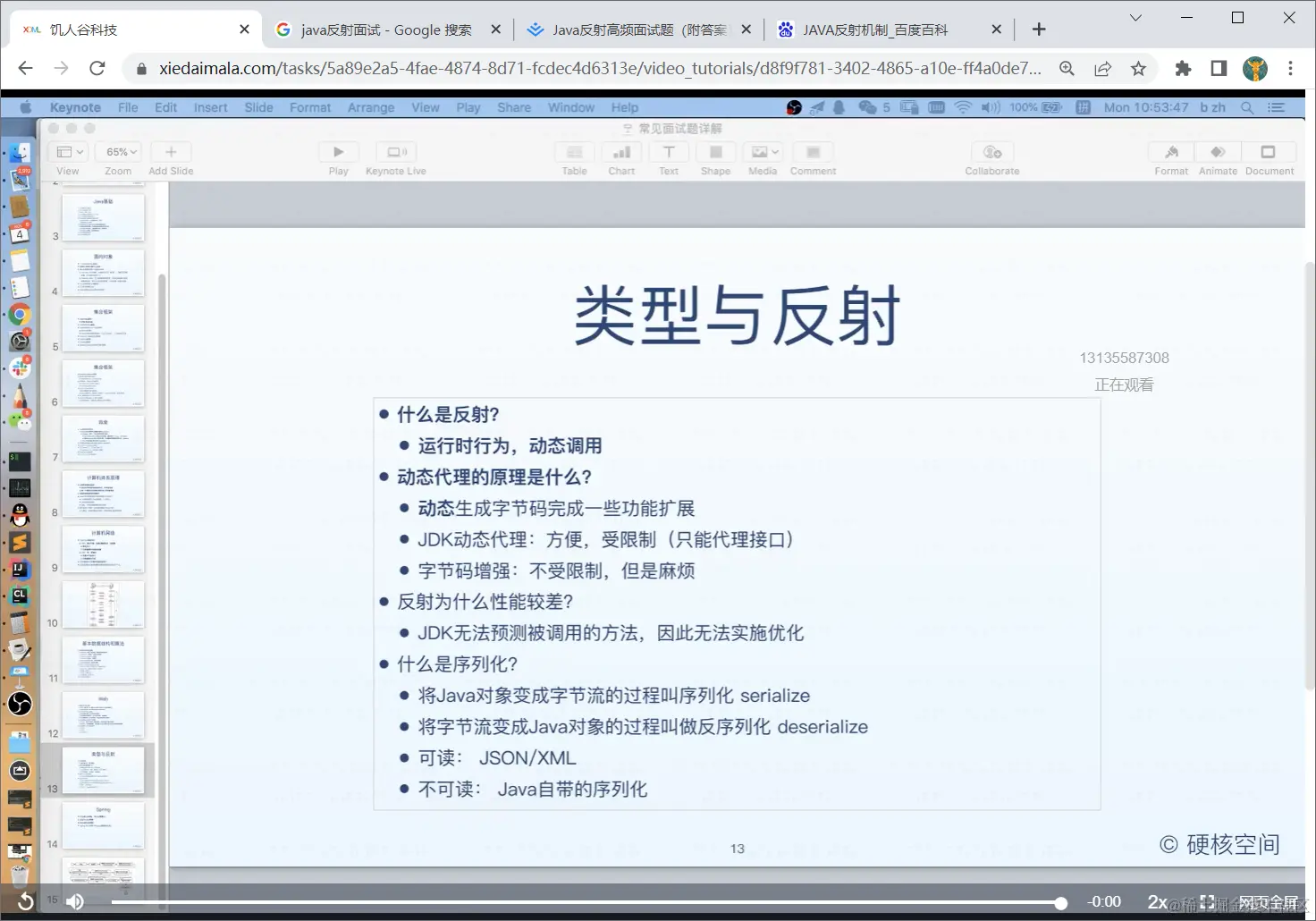Open the tab search chevron
Viewport: 1316px width, 921px height.
pyautogui.click(x=1135, y=17)
